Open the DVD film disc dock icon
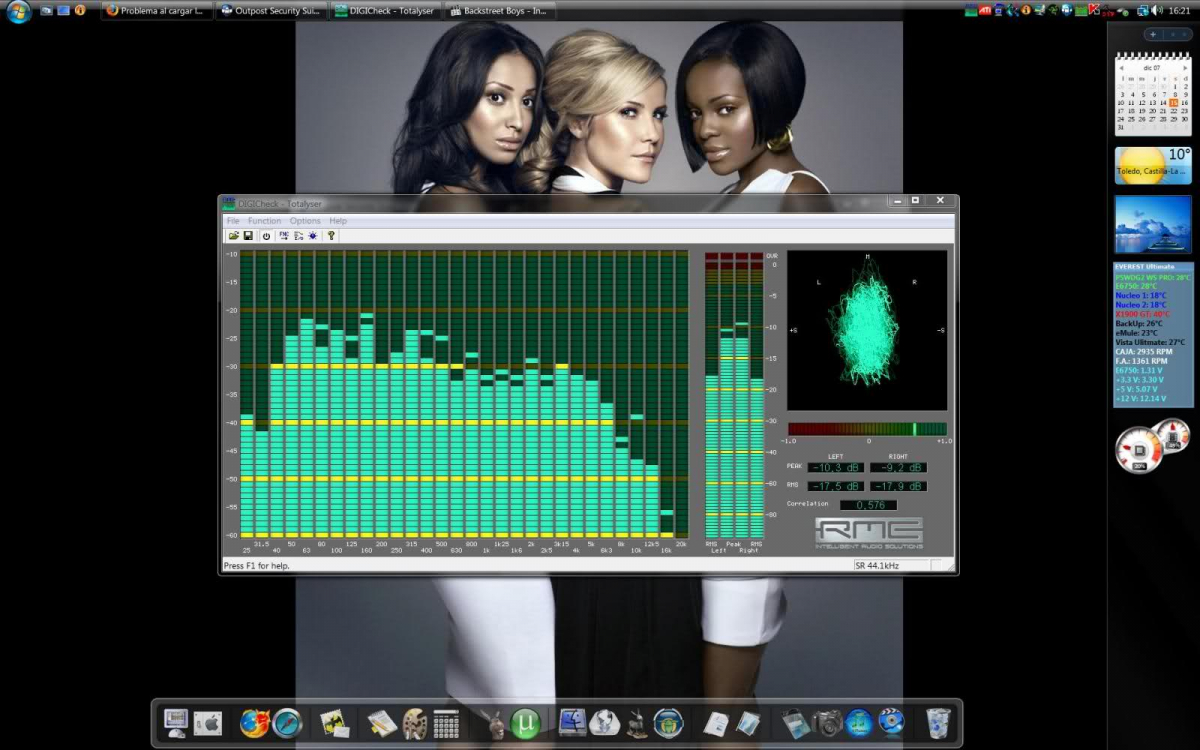The height and width of the screenshot is (750, 1200). coord(891,722)
